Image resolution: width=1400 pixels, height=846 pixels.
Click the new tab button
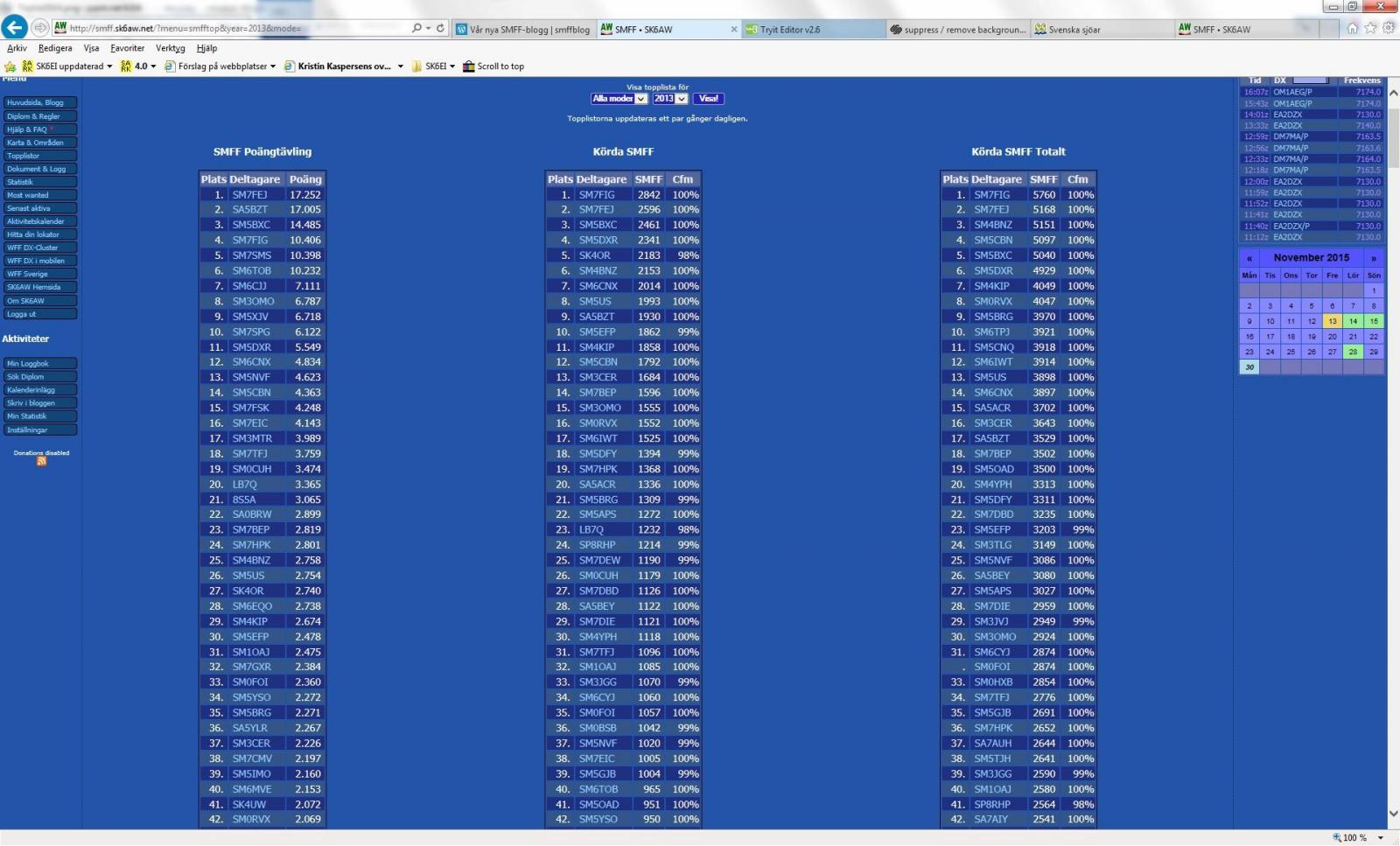tap(1328, 29)
